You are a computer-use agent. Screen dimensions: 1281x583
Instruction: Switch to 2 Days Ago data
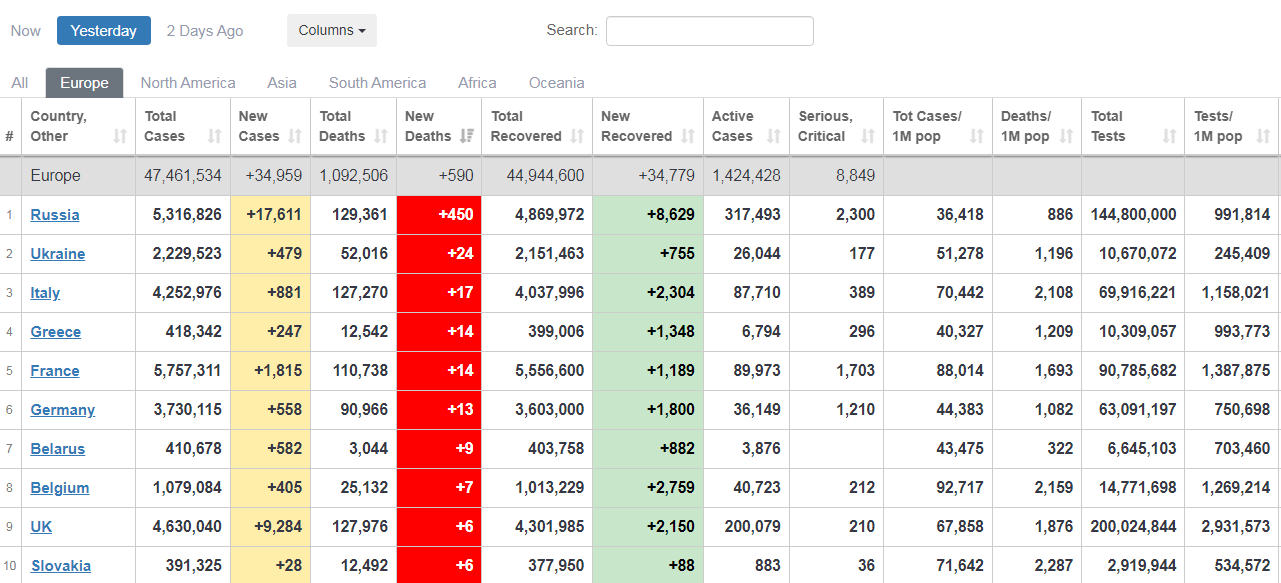pos(205,31)
